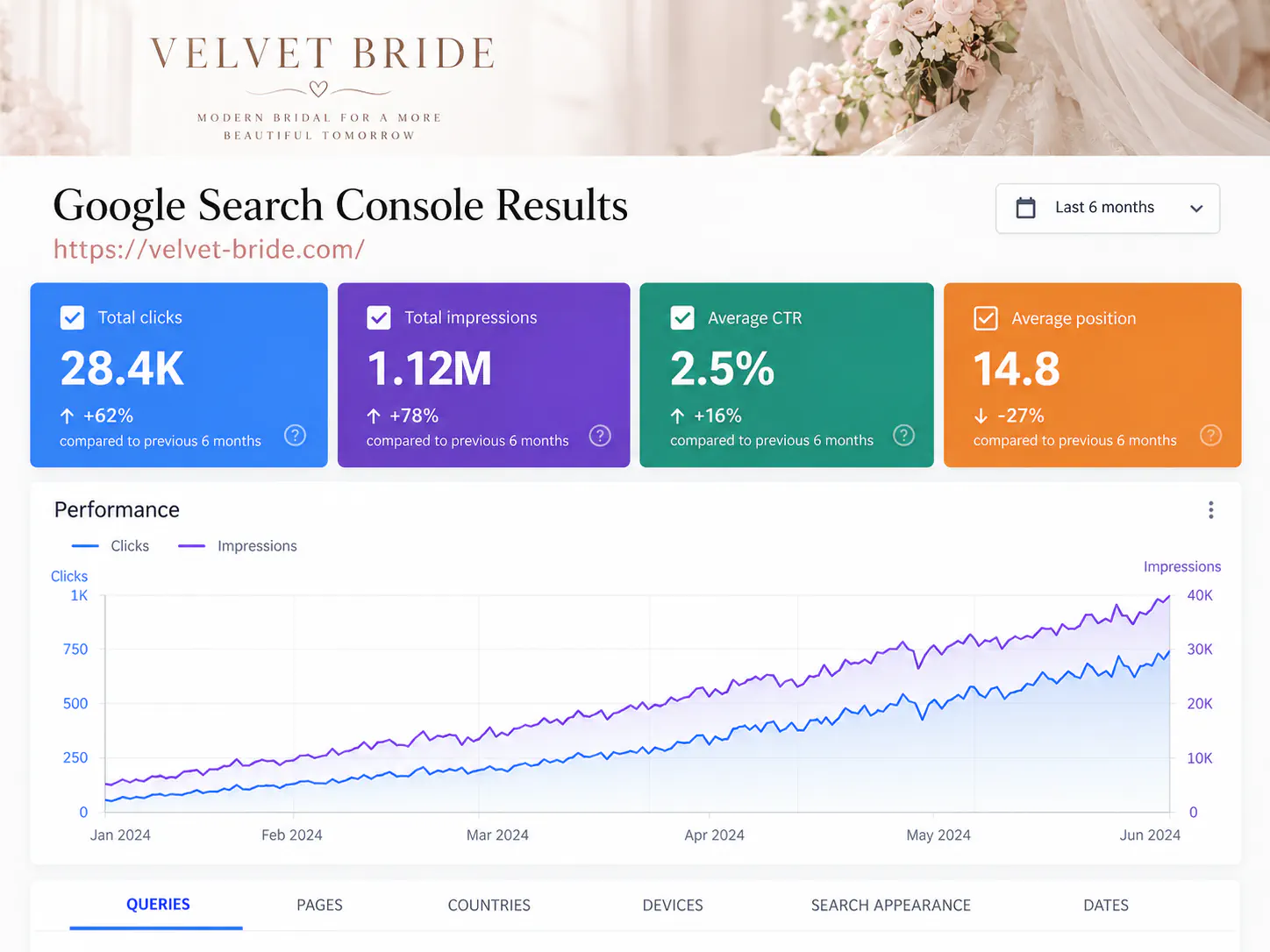The width and height of the screenshot is (1270, 952).
Task: Click the calendar icon in date selector
Action: 1025,208
